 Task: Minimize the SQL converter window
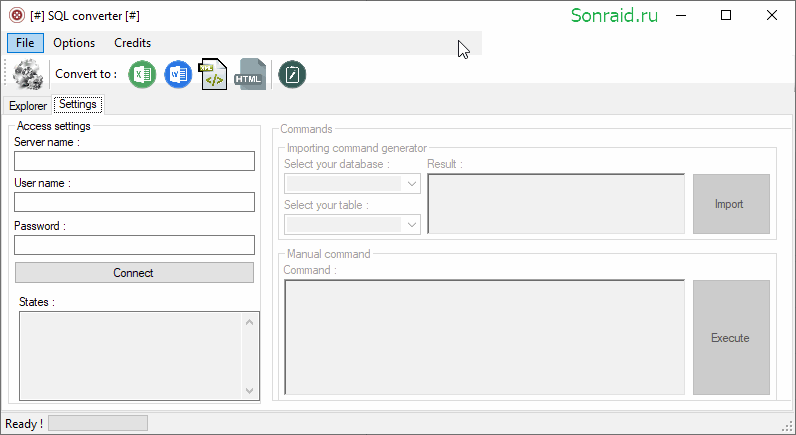click(x=681, y=16)
